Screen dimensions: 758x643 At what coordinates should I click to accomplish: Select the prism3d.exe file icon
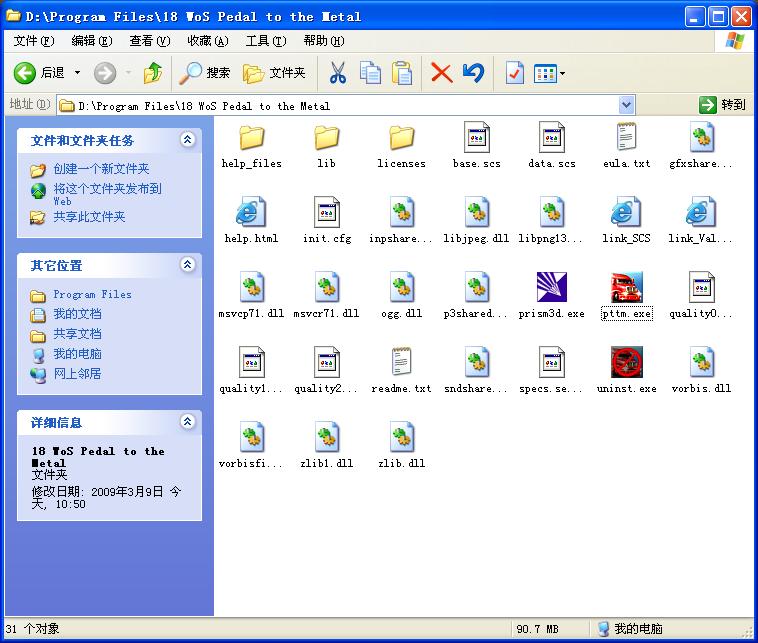pyautogui.click(x=552, y=288)
